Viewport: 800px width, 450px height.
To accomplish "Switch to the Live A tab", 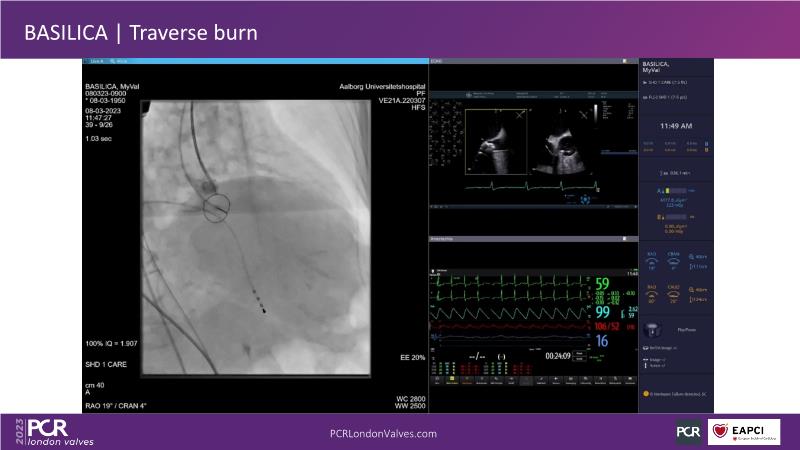I will 98,62.
